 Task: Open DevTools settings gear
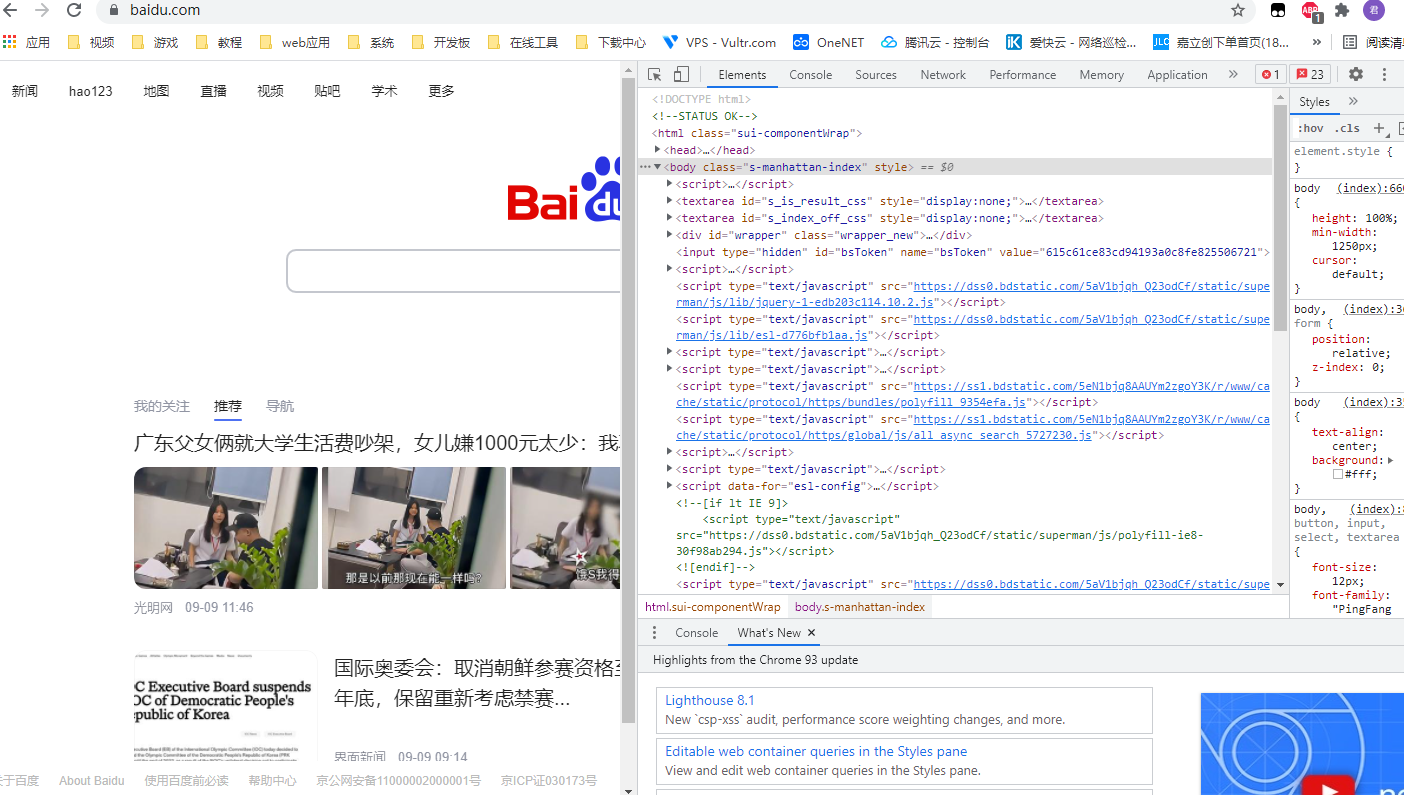point(1356,75)
